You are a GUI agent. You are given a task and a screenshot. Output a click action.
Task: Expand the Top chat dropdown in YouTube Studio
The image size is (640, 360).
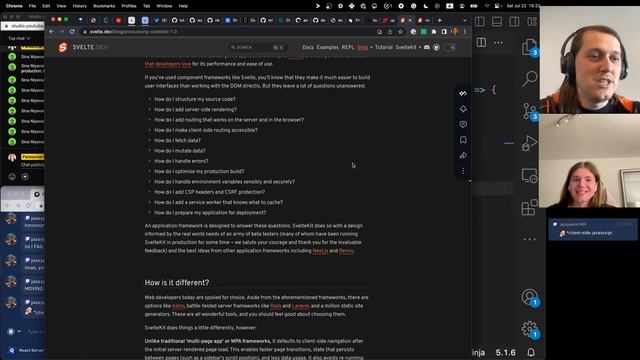click(x=19, y=38)
